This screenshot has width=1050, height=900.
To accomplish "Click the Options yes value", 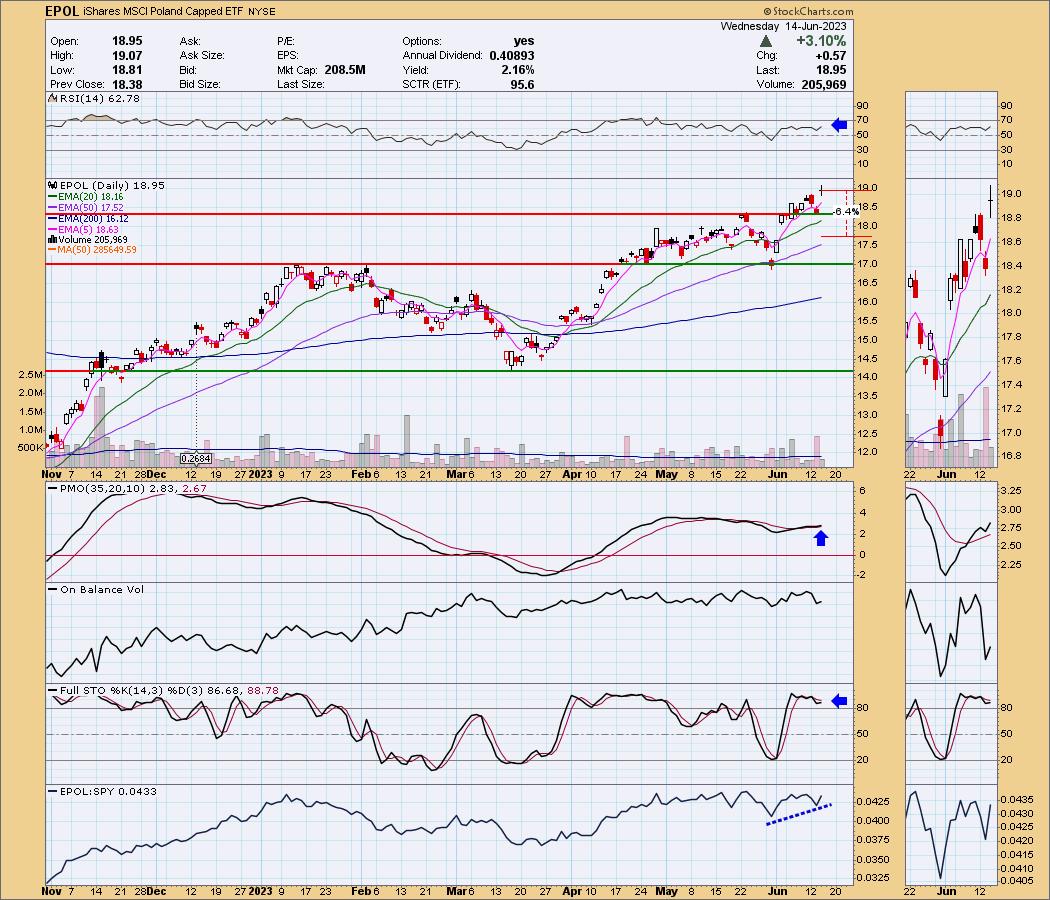I will (524, 41).
